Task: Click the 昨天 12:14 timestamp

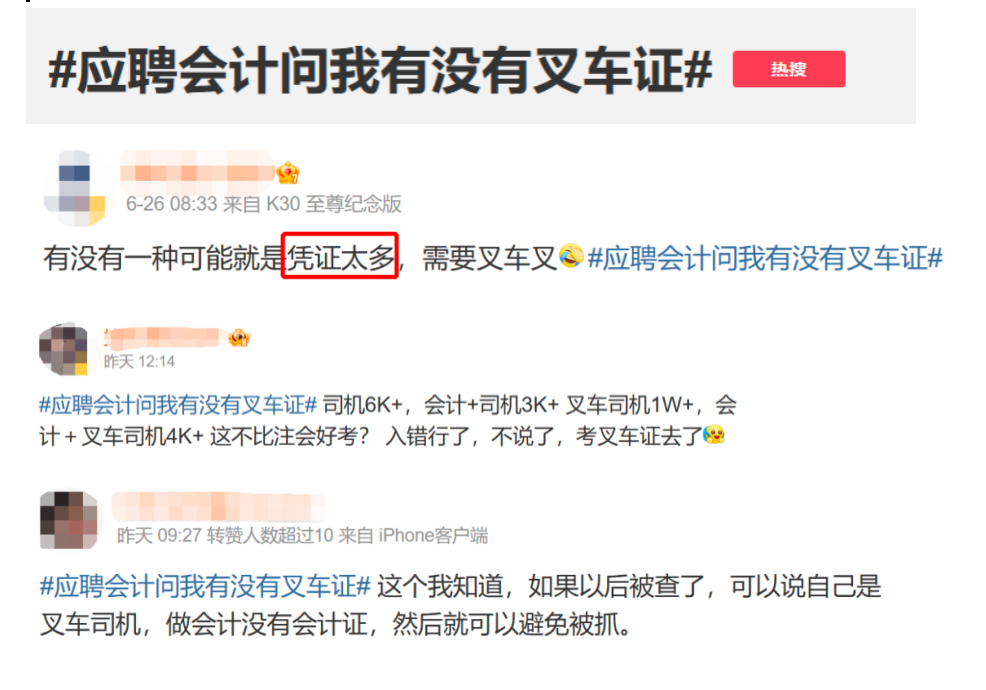Action: [139, 362]
